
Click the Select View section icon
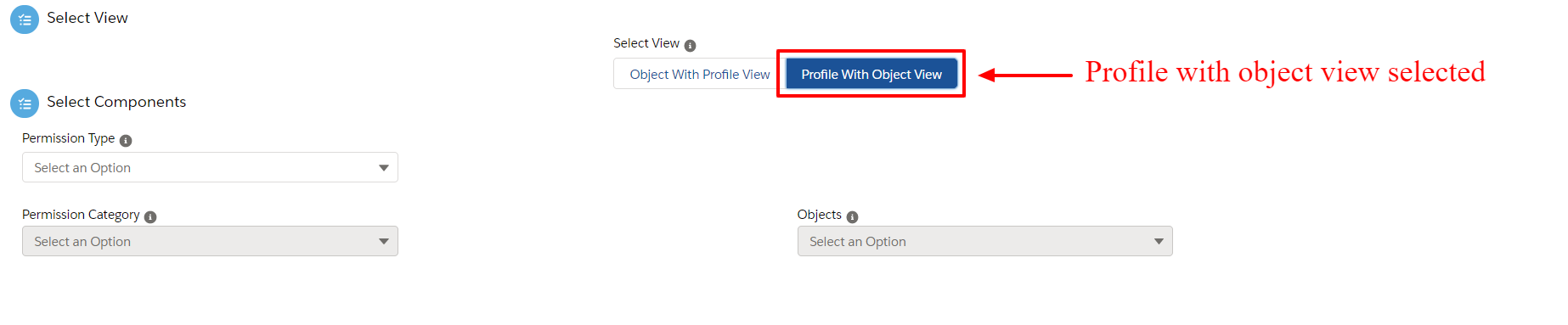click(25, 20)
